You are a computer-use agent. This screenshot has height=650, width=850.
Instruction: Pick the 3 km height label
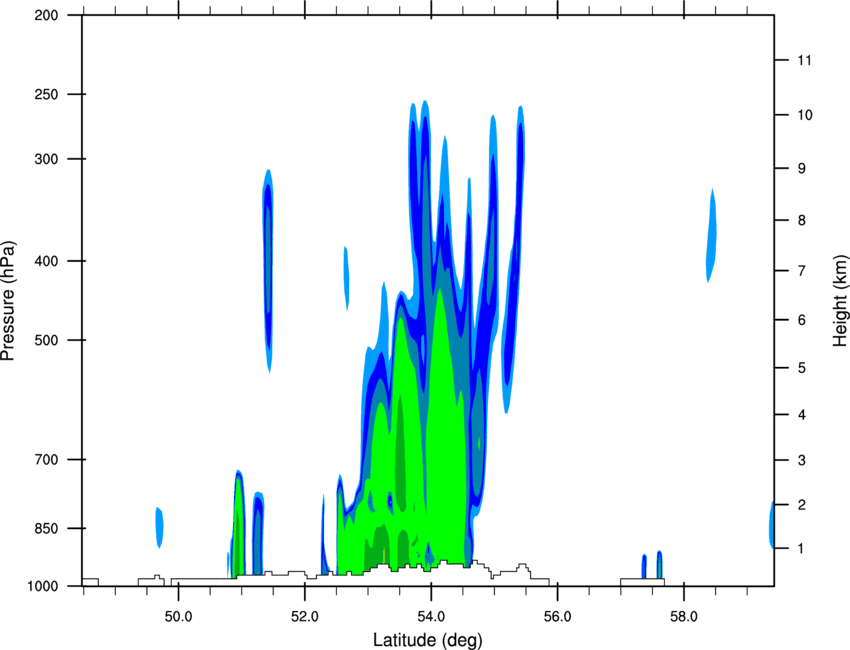coord(801,460)
